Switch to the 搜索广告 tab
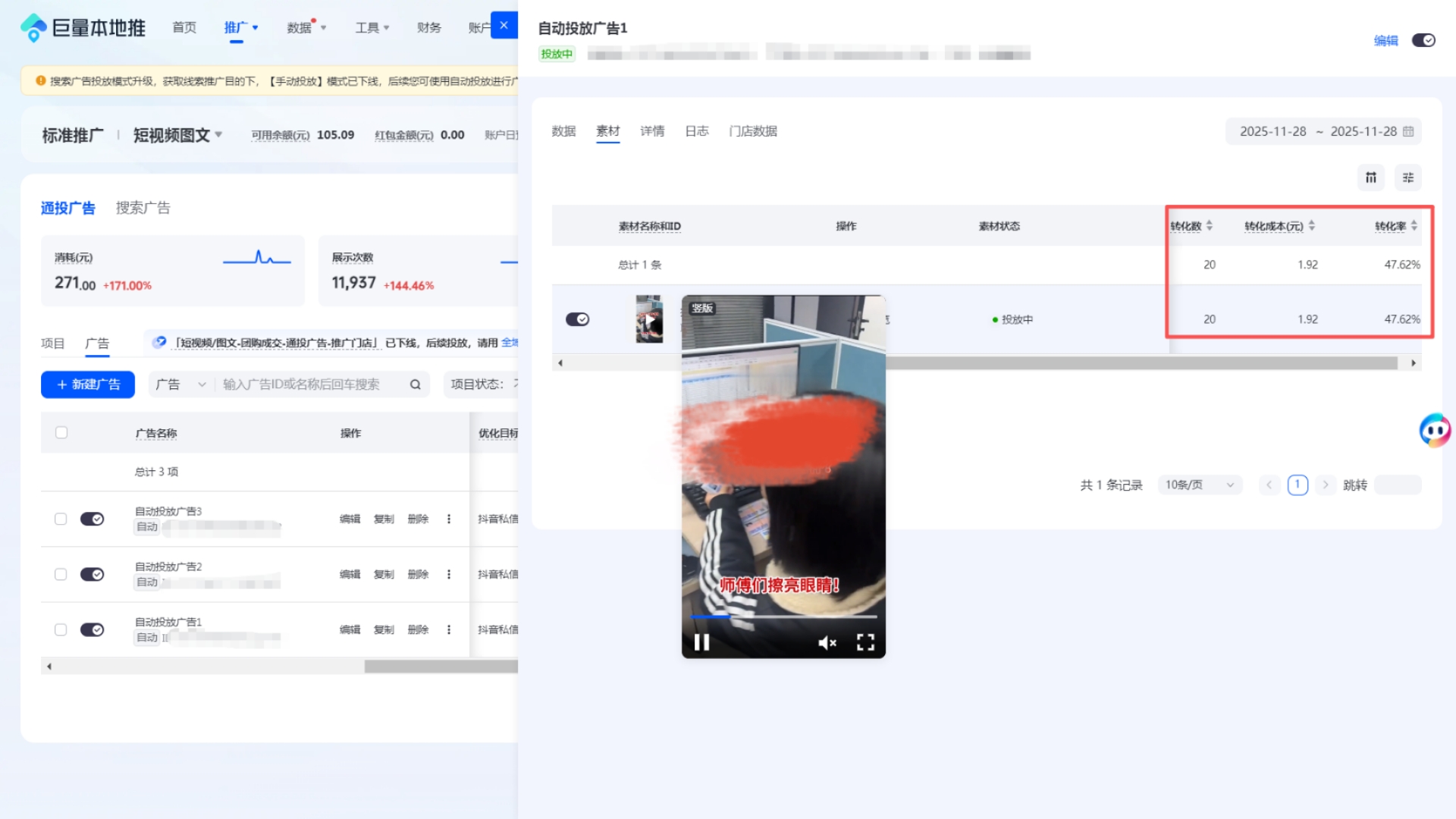Image resolution: width=1456 pixels, height=819 pixels. click(143, 208)
